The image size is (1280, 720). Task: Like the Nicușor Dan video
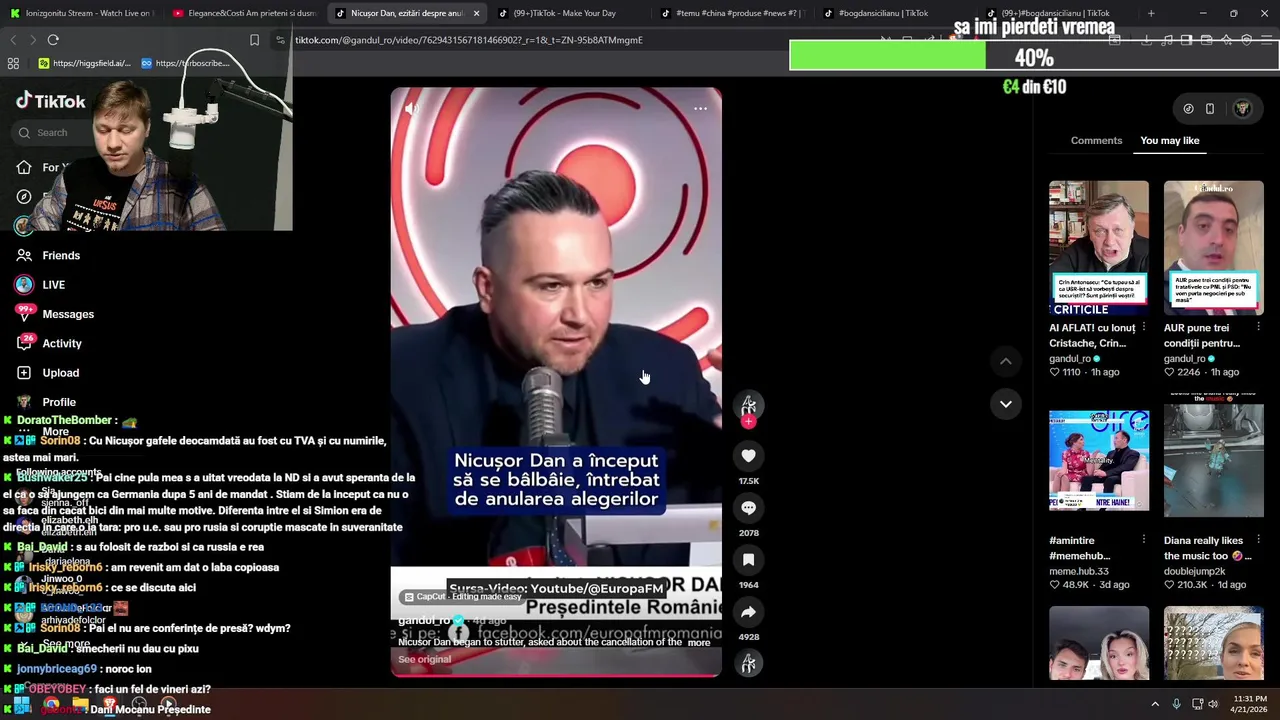coord(748,456)
